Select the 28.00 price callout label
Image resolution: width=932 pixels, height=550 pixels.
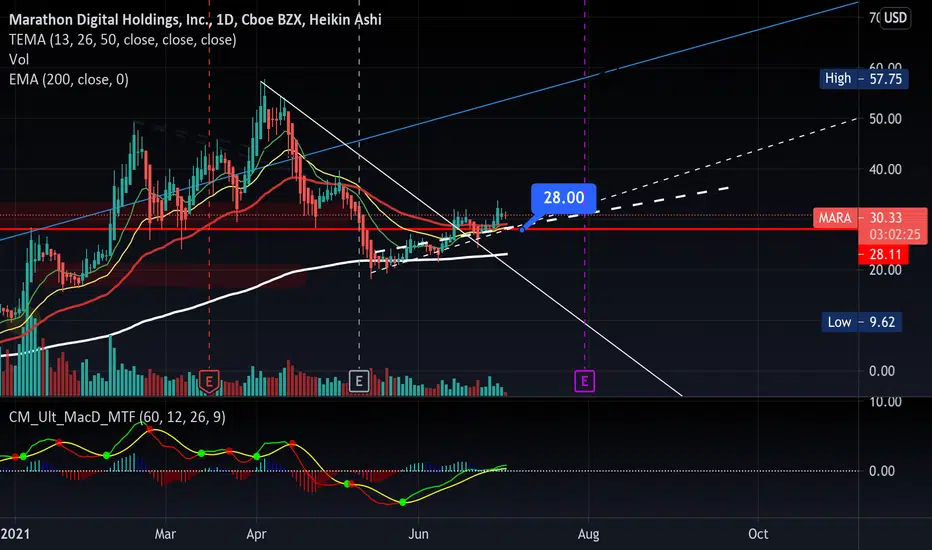click(563, 197)
